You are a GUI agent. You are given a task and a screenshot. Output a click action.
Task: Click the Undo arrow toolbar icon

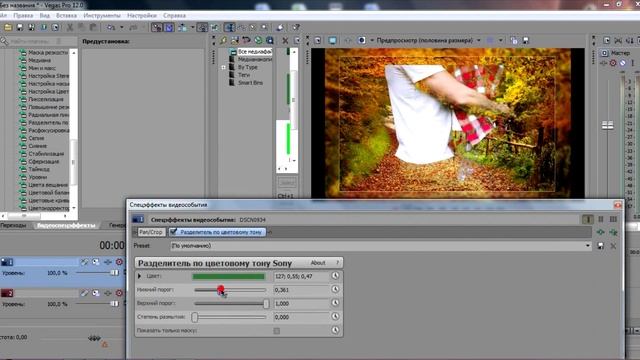[x=111, y=27]
